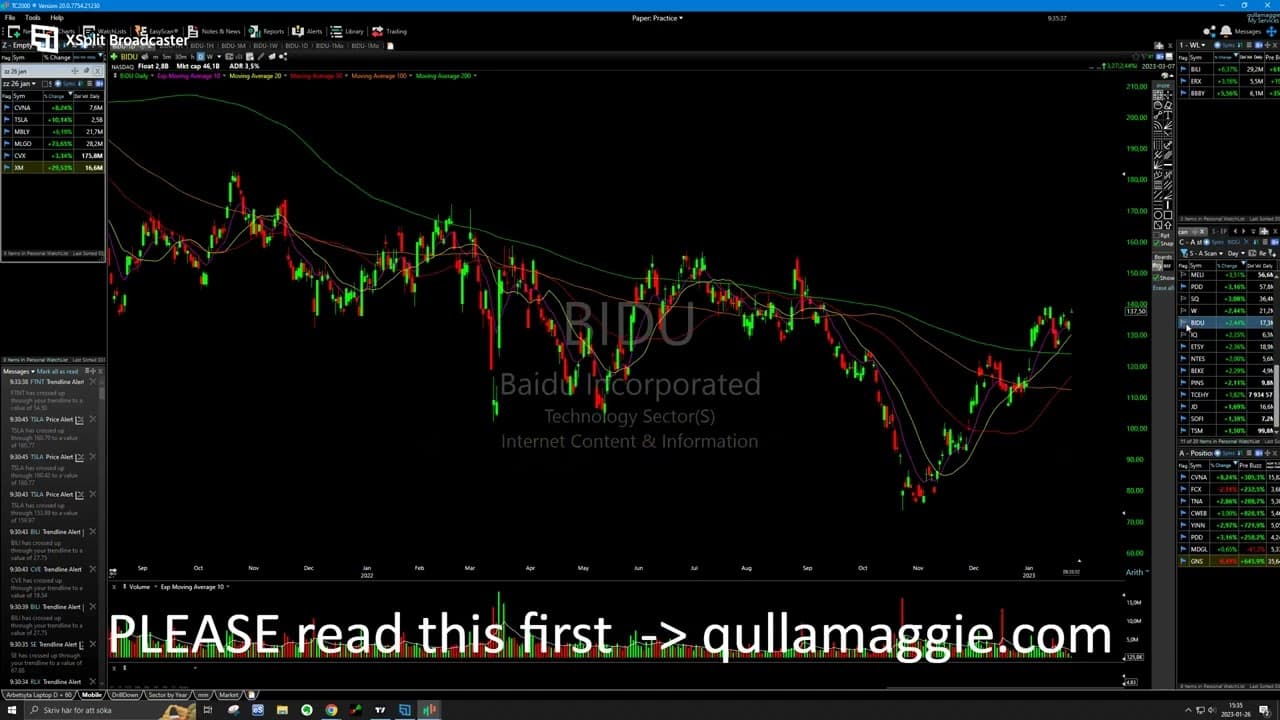Open the Reports toolbar button
This screenshot has height=720, width=1280.
tap(267, 31)
